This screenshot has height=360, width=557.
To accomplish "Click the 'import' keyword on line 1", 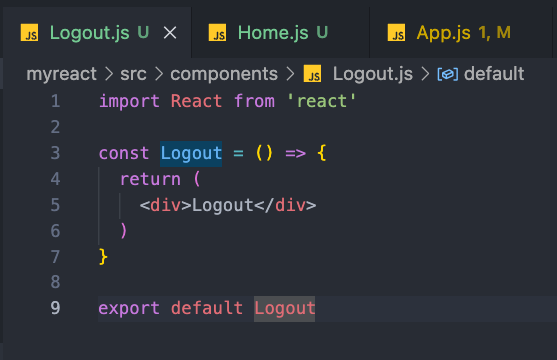I will tap(129, 102).
